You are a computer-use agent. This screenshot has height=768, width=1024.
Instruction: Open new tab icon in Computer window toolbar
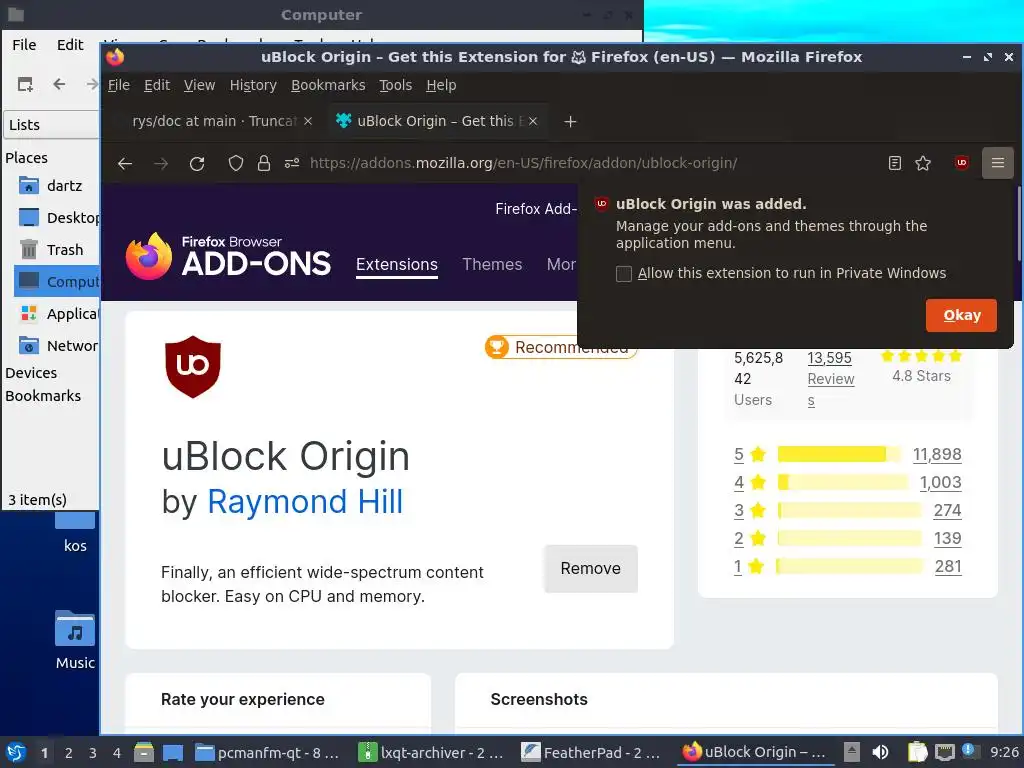coord(25,84)
